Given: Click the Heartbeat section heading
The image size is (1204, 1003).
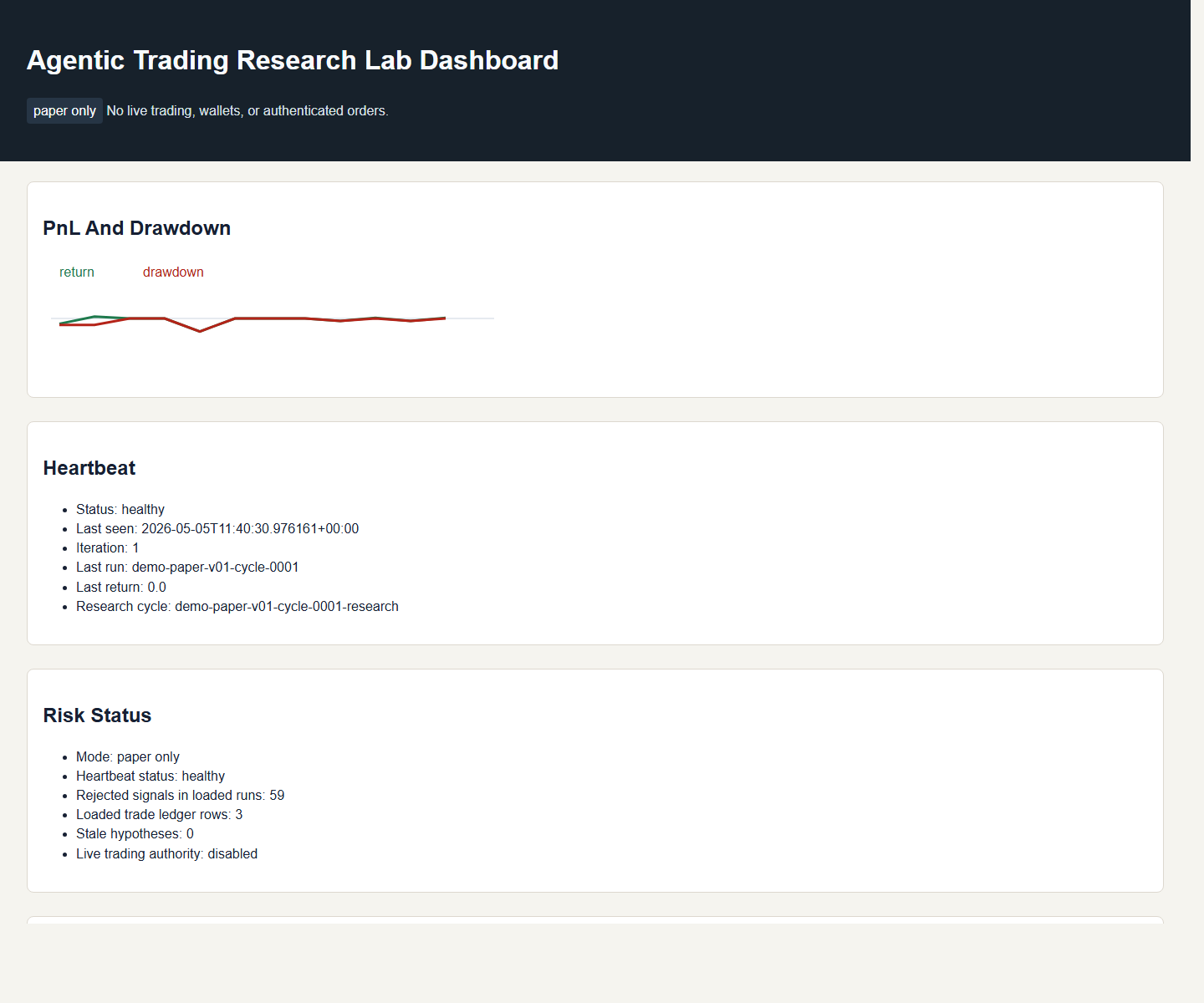Looking at the screenshot, I should click(89, 468).
